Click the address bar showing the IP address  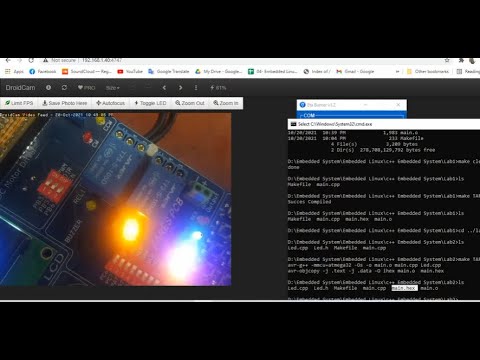(102, 61)
